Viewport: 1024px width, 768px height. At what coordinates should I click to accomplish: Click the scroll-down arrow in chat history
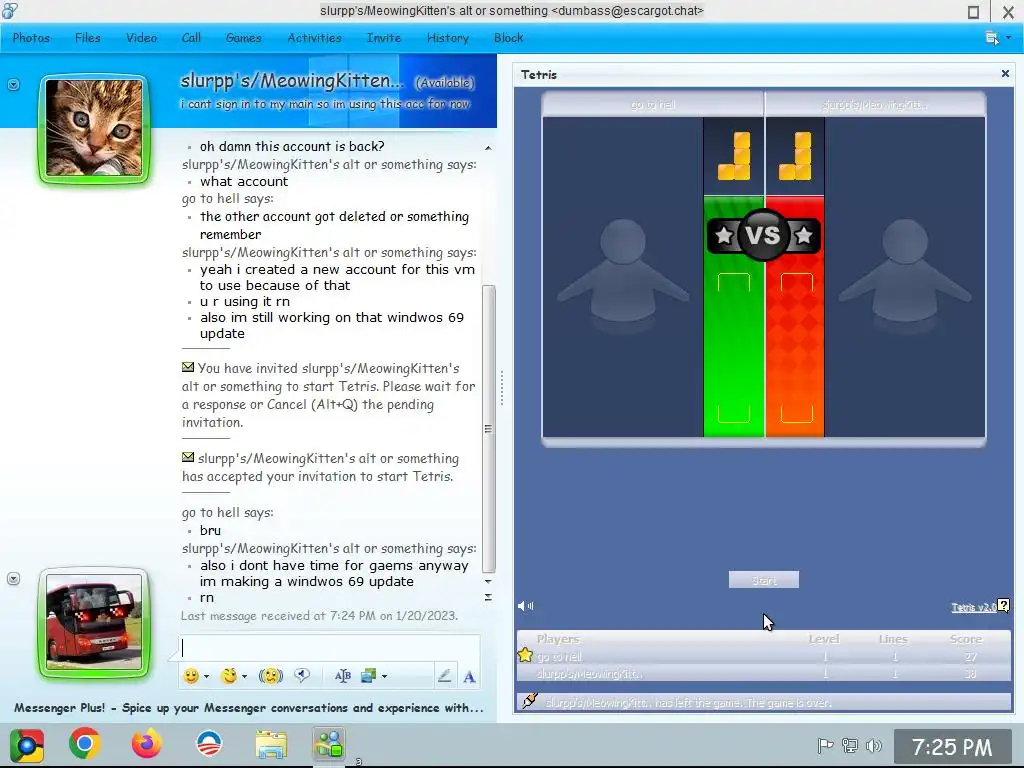point(488,581)
